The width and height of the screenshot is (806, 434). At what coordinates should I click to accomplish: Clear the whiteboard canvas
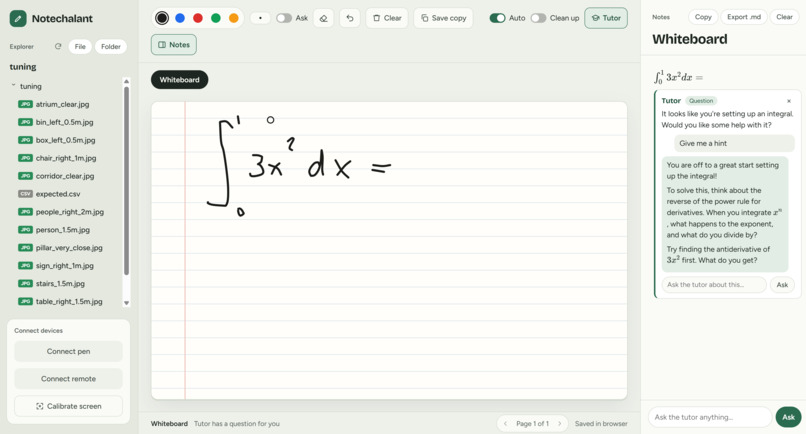(x=387, y=18)
